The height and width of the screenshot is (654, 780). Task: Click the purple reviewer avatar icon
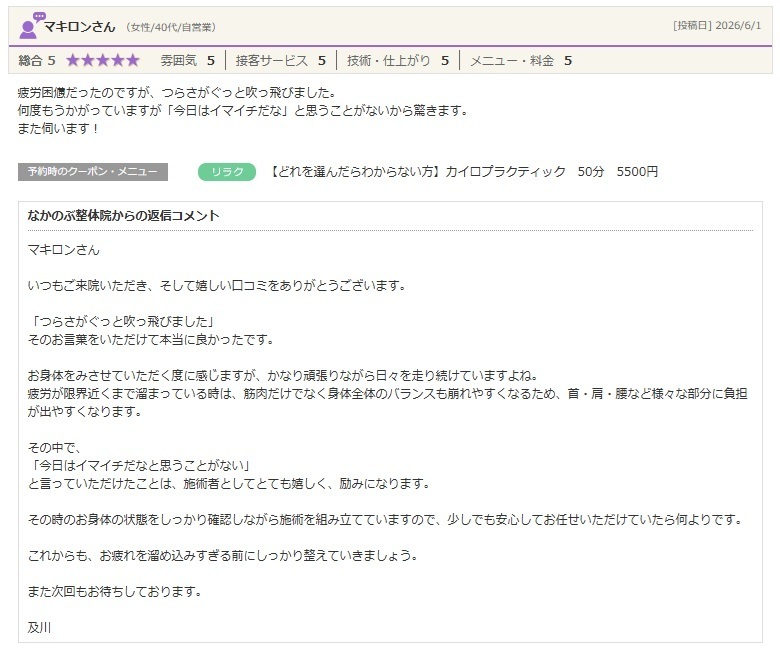[x=31, y=26]
